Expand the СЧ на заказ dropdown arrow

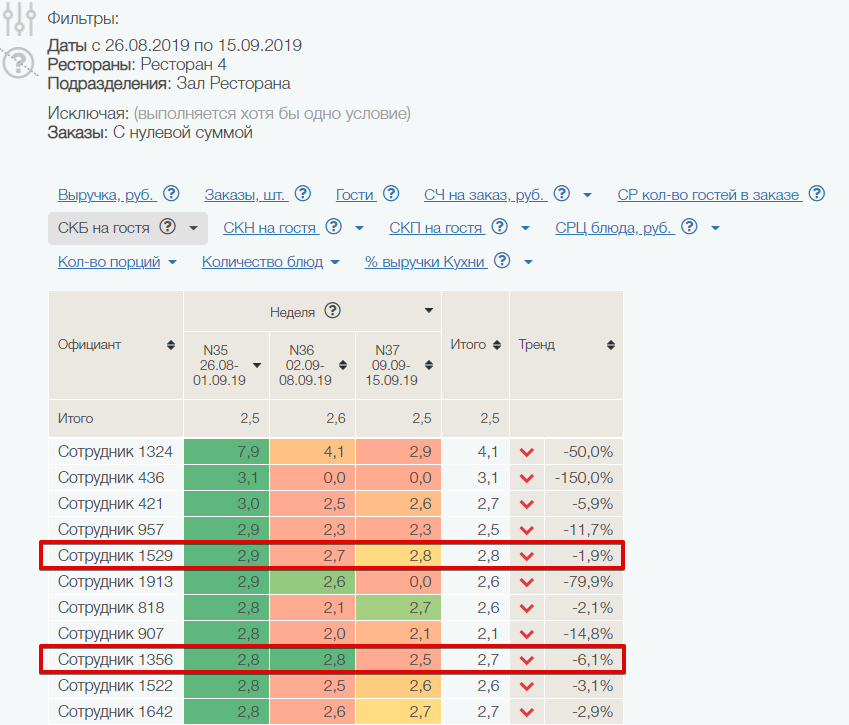(x=587, y=195)
